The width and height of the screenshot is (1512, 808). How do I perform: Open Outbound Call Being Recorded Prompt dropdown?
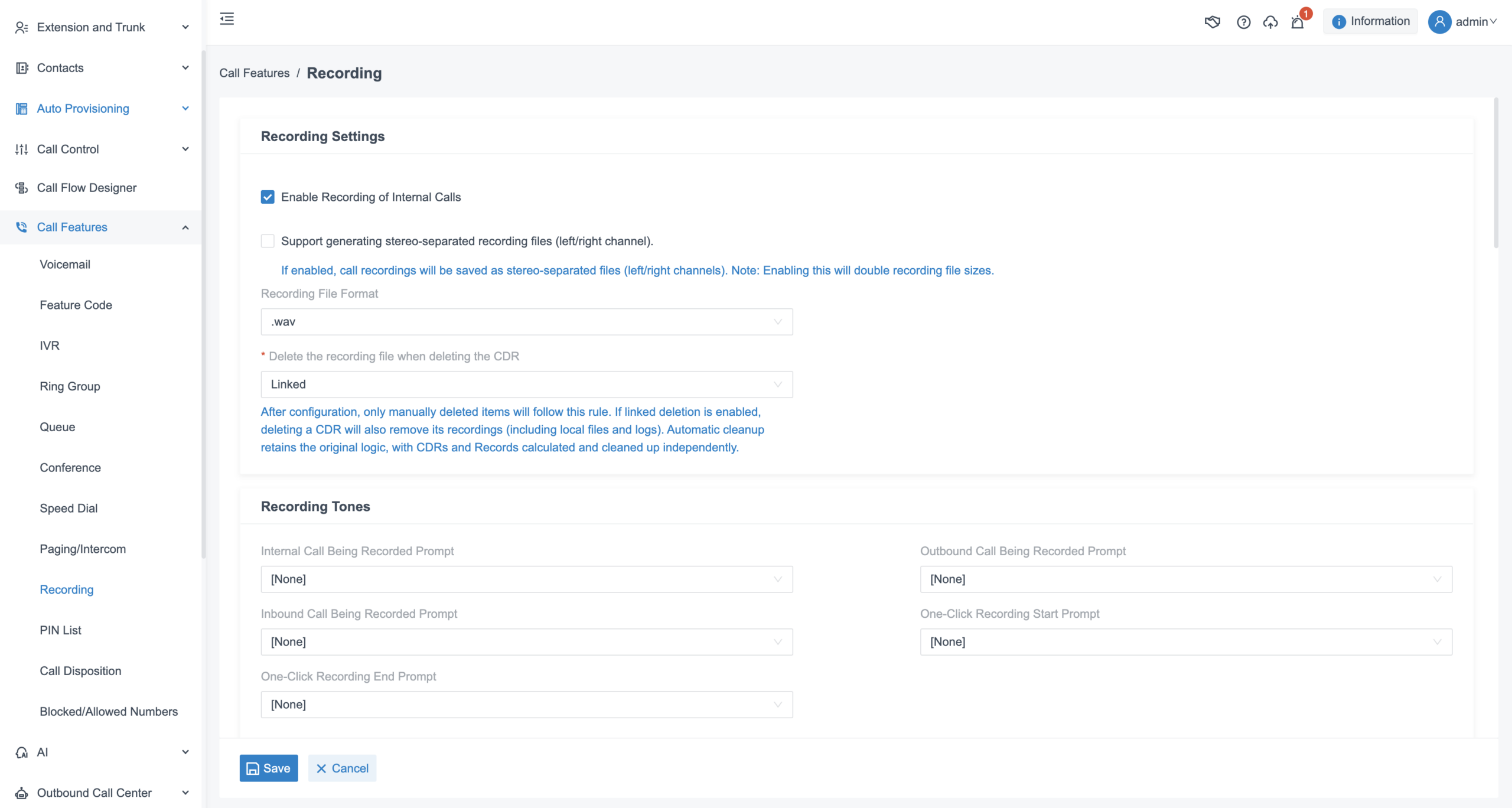[1186, 579]
